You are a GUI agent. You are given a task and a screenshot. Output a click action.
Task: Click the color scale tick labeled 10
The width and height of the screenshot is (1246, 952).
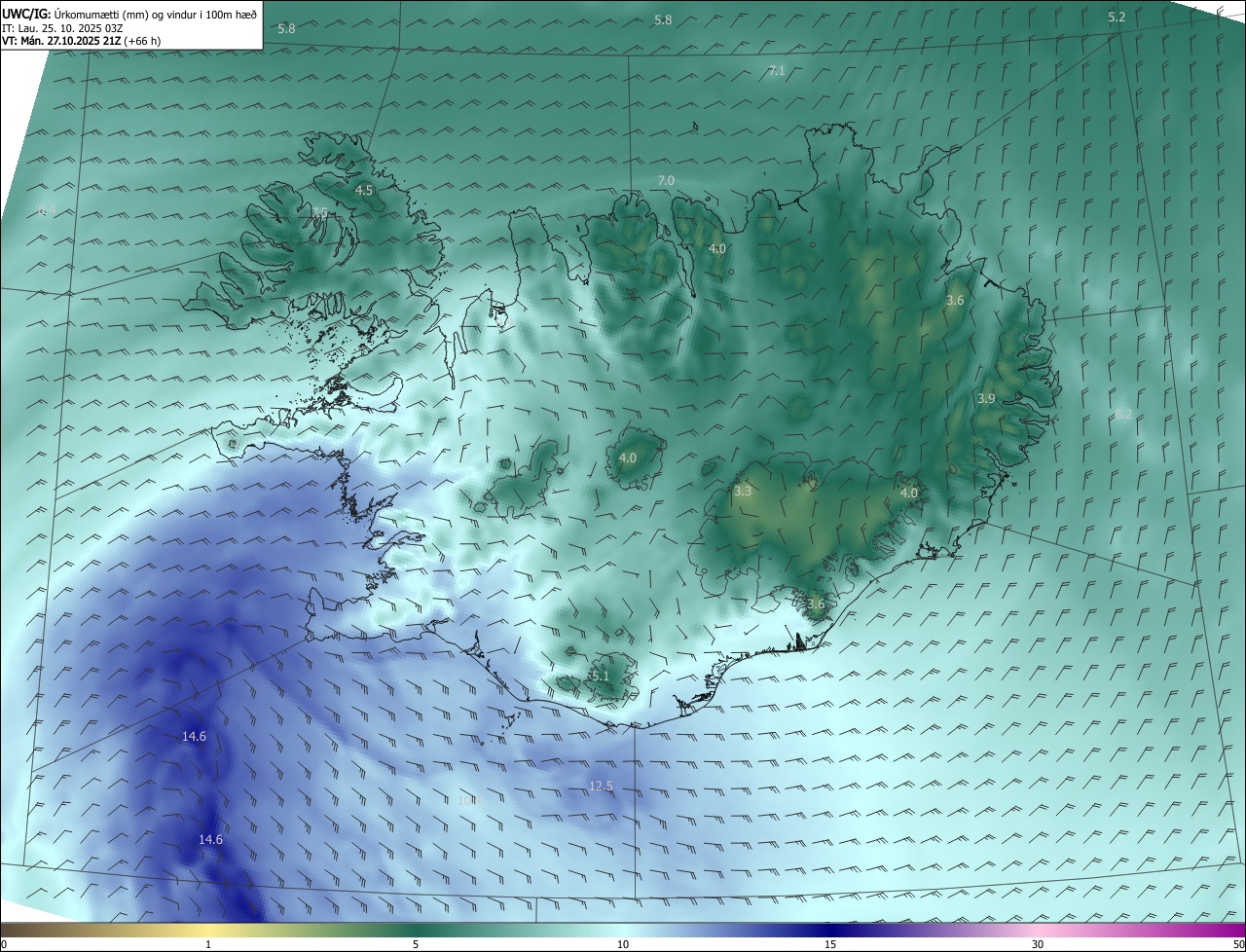click(623, 944)
